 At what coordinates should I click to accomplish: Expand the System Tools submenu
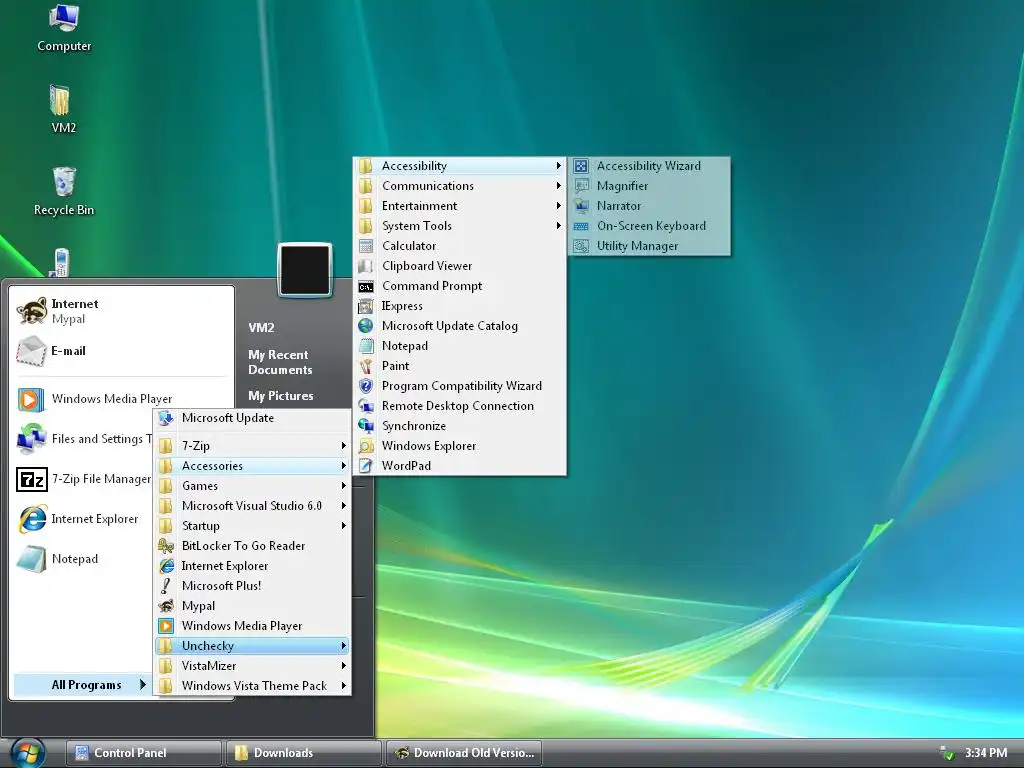[x=460, y=226]
